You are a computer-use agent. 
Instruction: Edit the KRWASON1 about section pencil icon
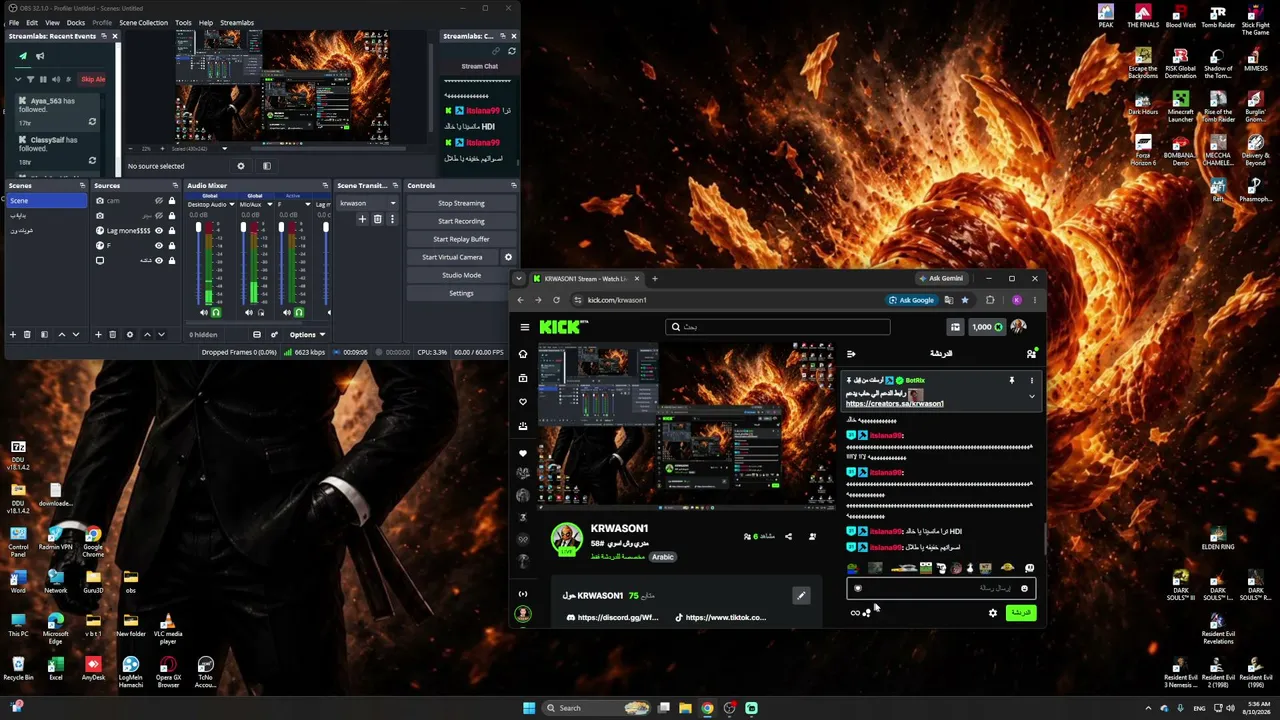click(x=801, y=596)
